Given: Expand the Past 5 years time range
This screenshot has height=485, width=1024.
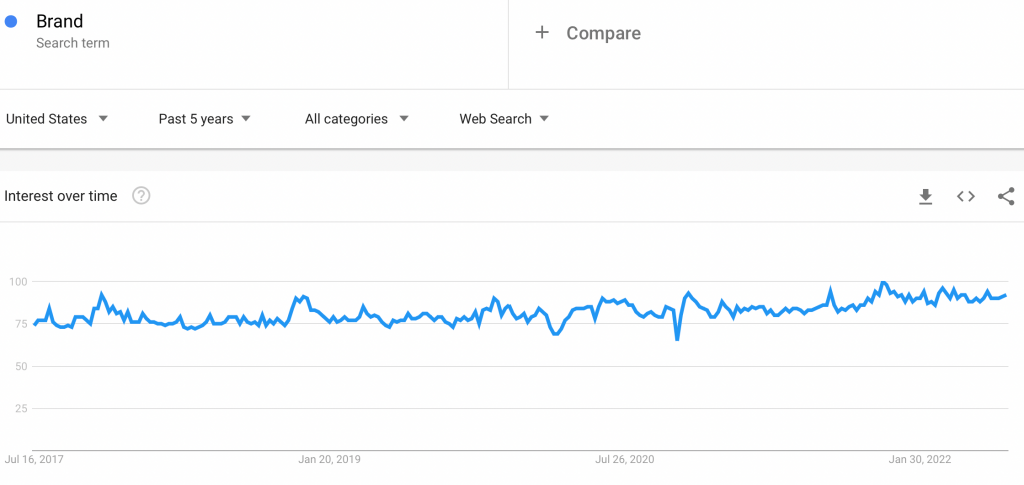Looking at the screenshot, I should point(204,119).
